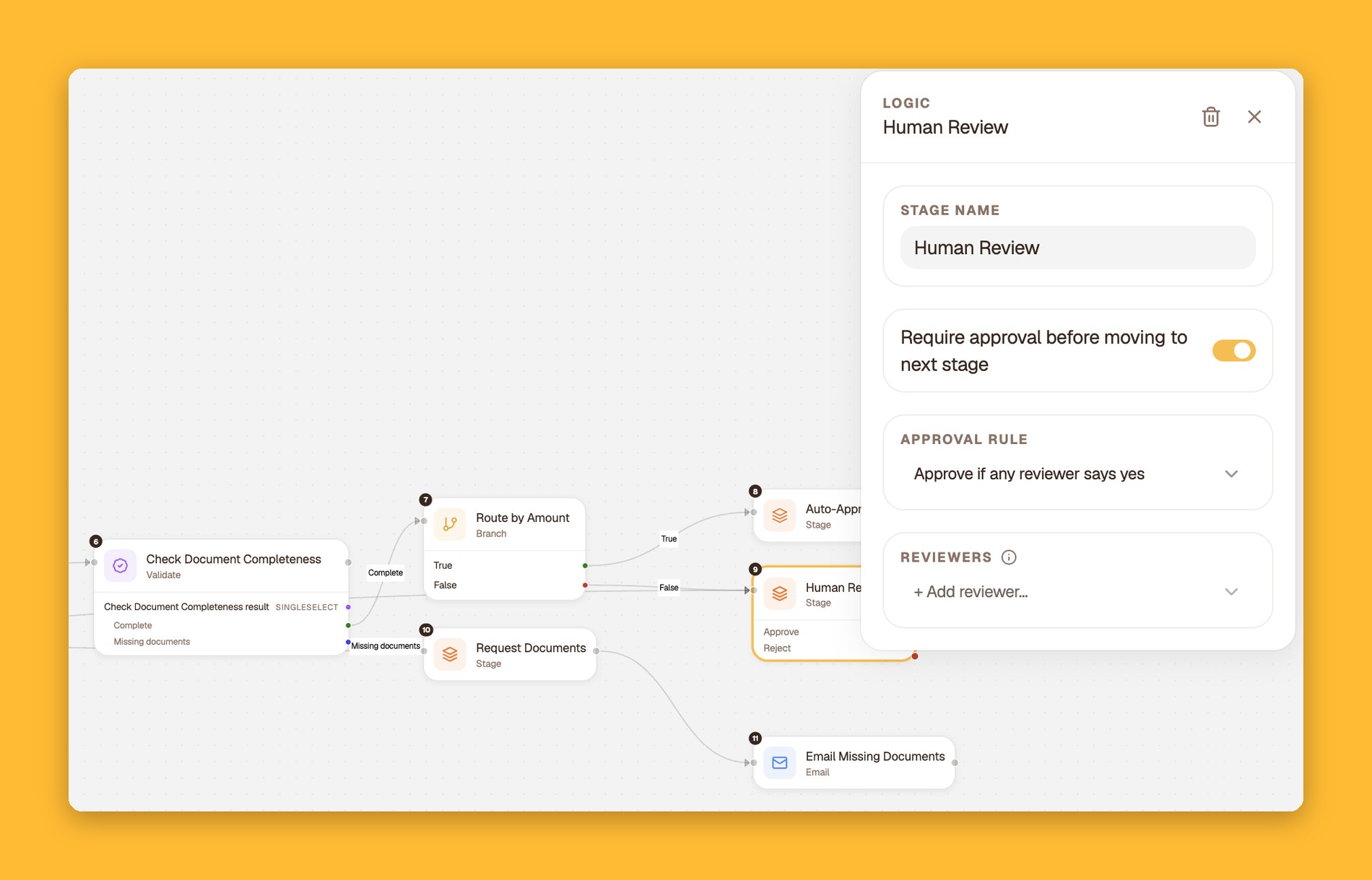The image size is (1372, 880).
Task: Delete stage using the trash icon
Action: click(x=1210, y=117)
